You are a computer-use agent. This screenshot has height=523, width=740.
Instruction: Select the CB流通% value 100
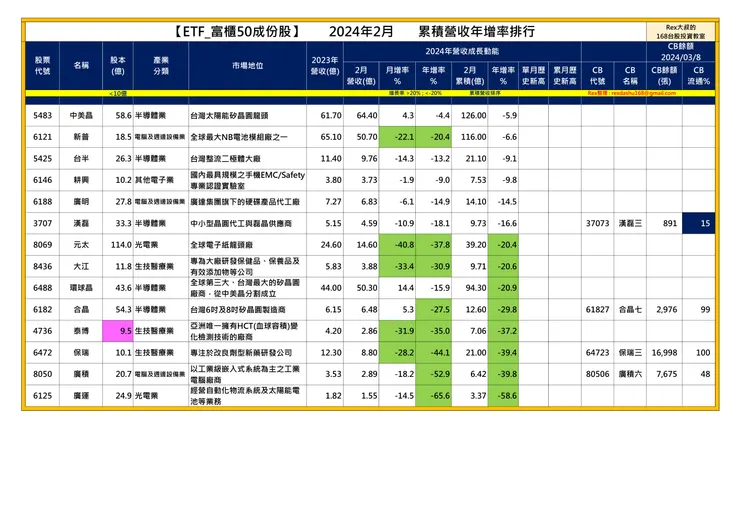[698, 353]
